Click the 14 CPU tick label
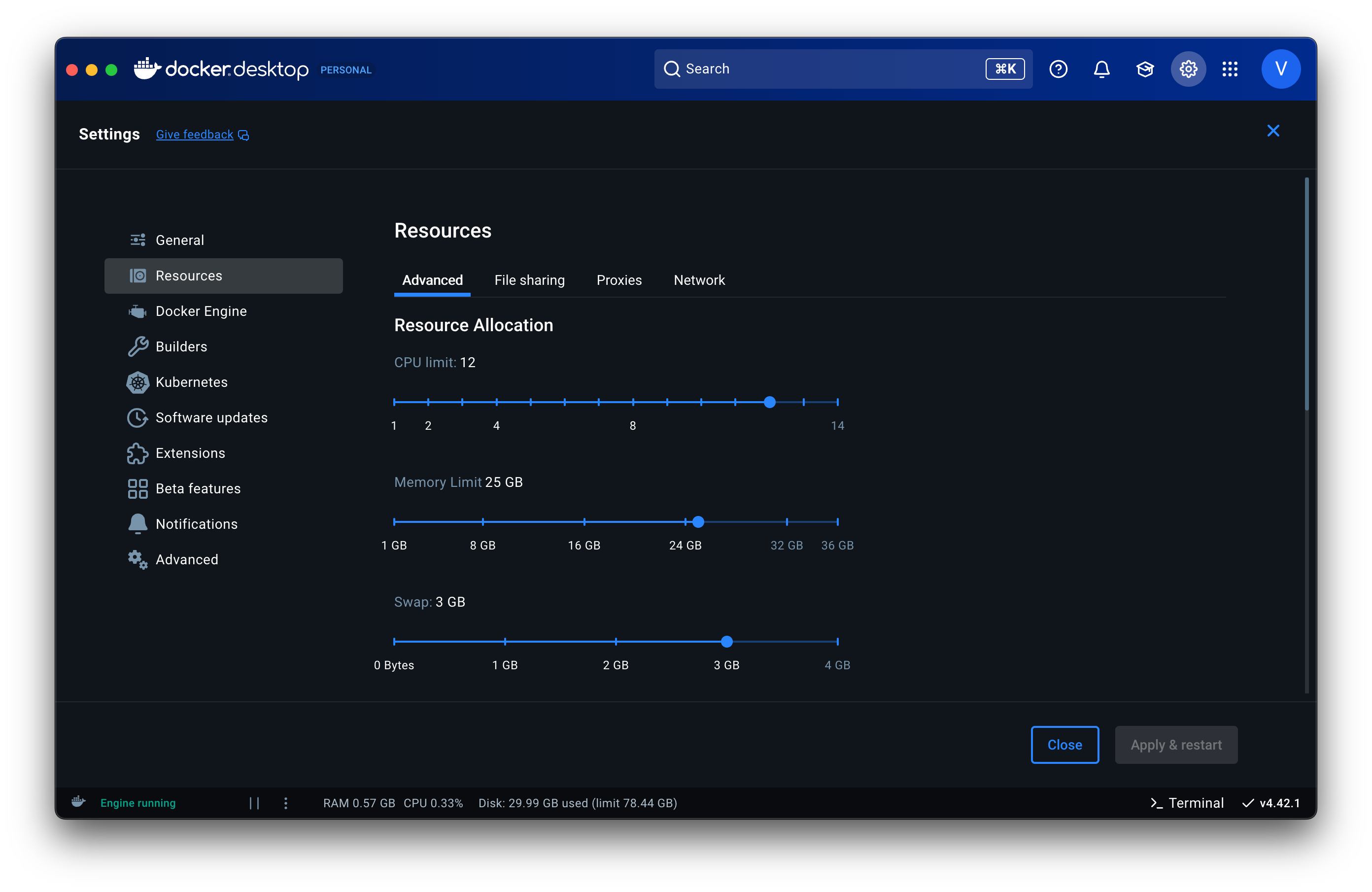Image resolution: width=1372 pixels, height=892 pixels. pyautogui.click(x=837, y=425)
